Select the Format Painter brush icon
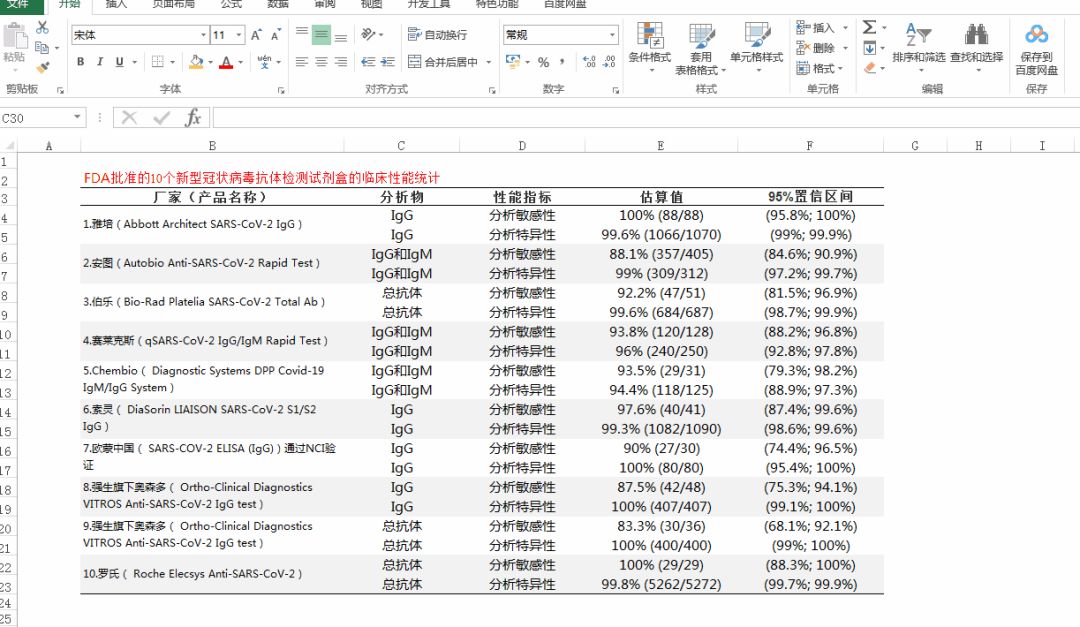1080x627 pixels. tap(42, 67)
